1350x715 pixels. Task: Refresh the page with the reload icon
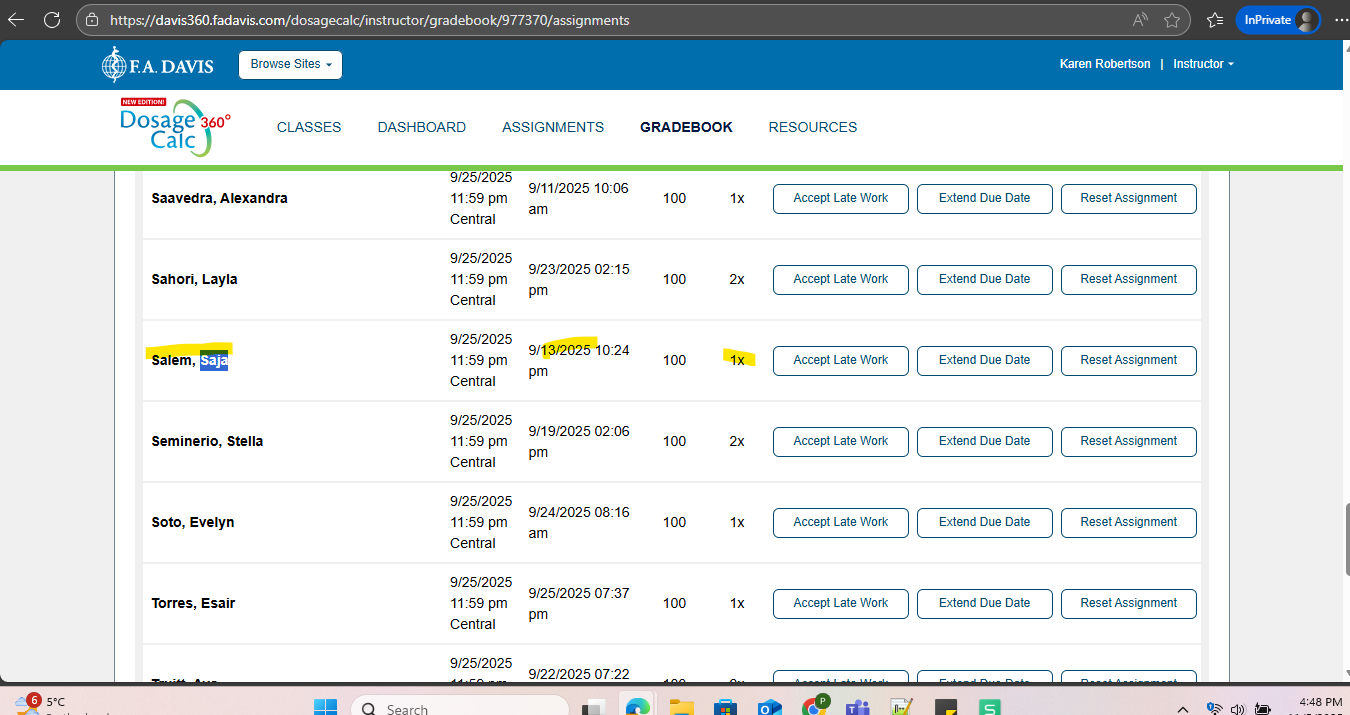52,20
